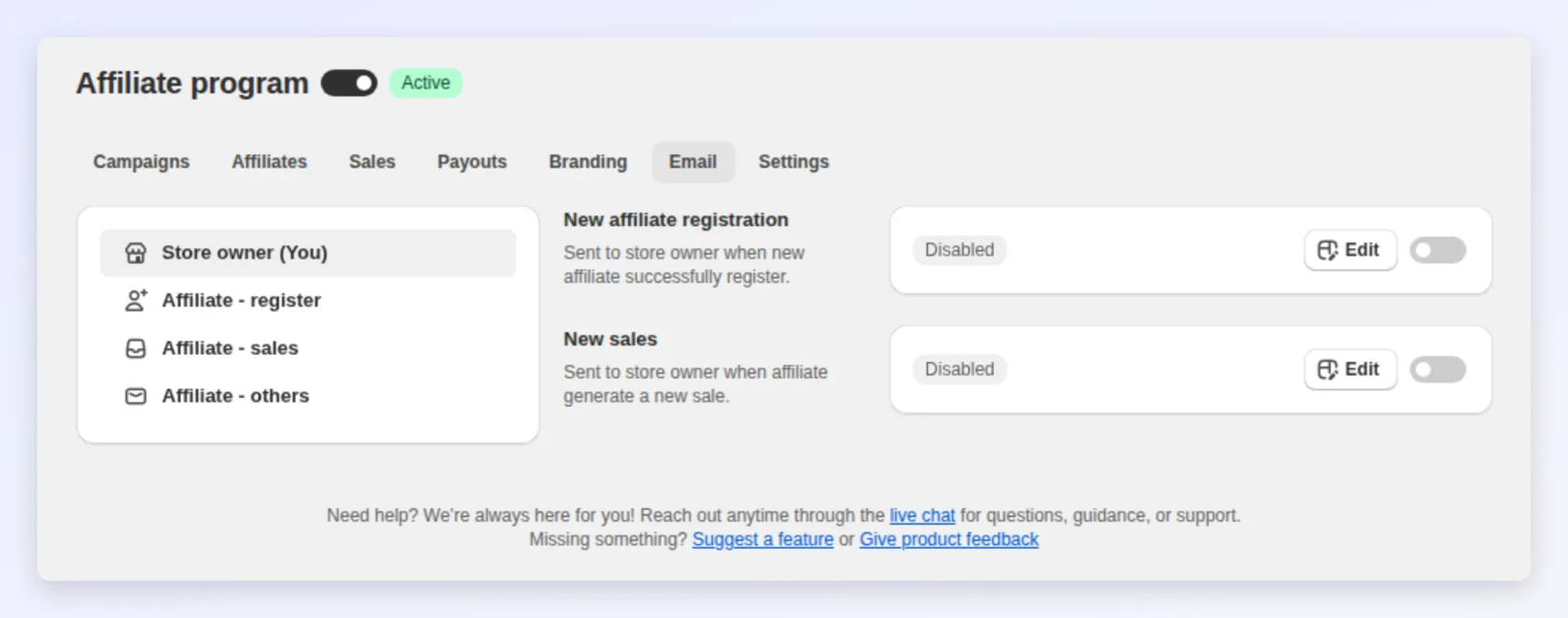
Task: Open the live chat link
Action: (x=922, y=515)
